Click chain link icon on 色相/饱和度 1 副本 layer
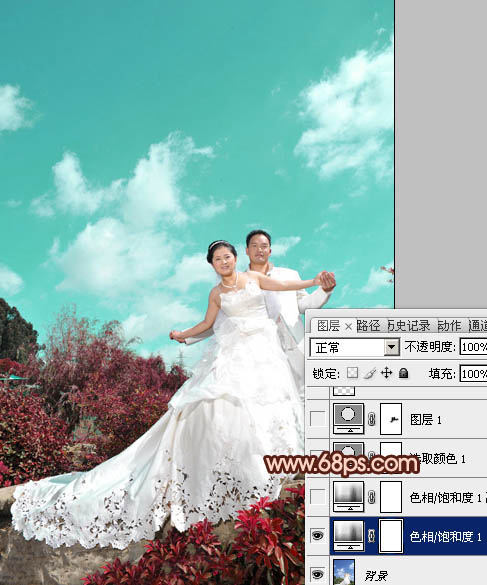Viewport: 487px width, 585px height. pos(372,497)
